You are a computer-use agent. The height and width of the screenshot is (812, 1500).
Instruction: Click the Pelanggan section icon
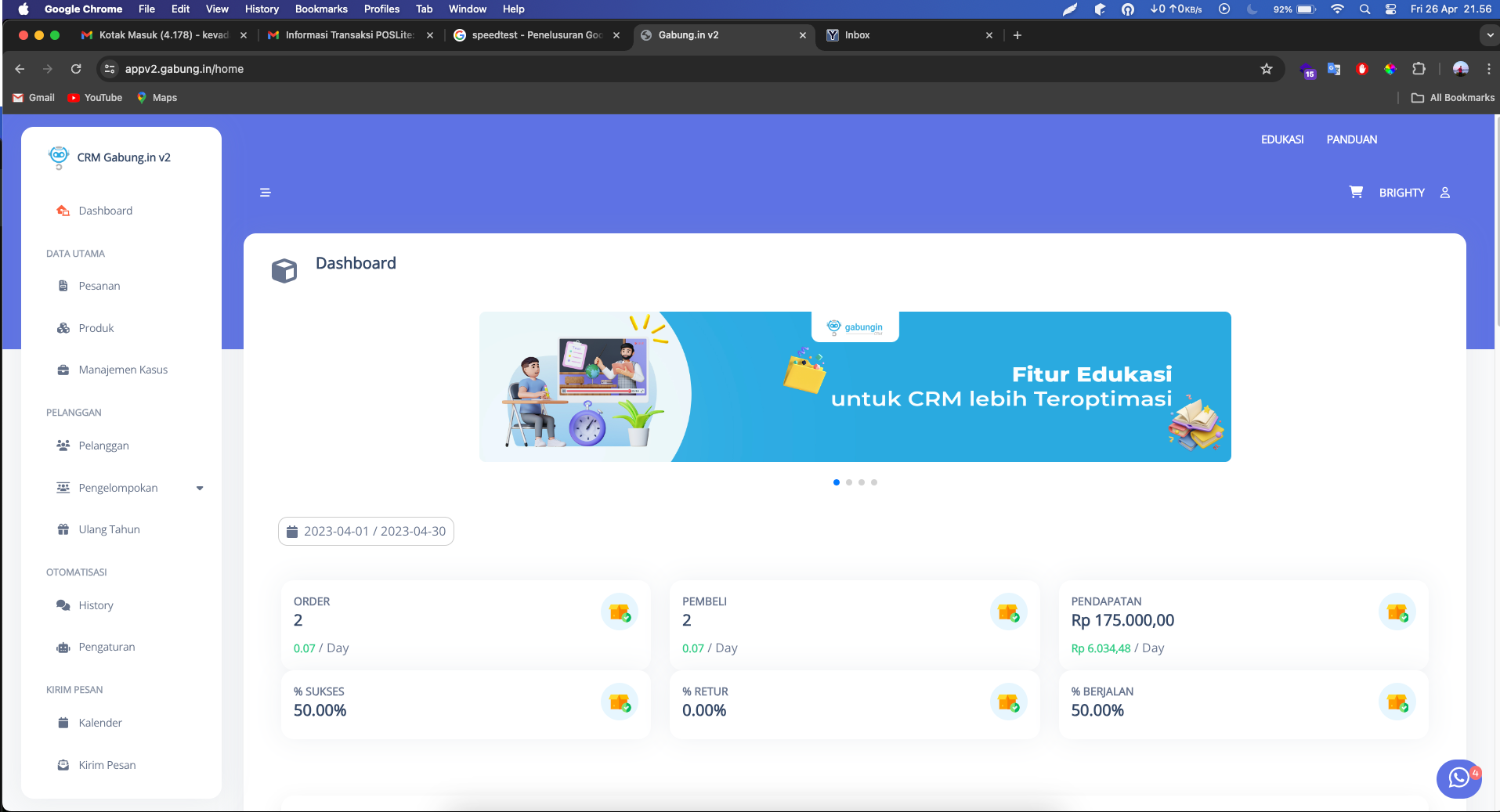tap(63, 445)
